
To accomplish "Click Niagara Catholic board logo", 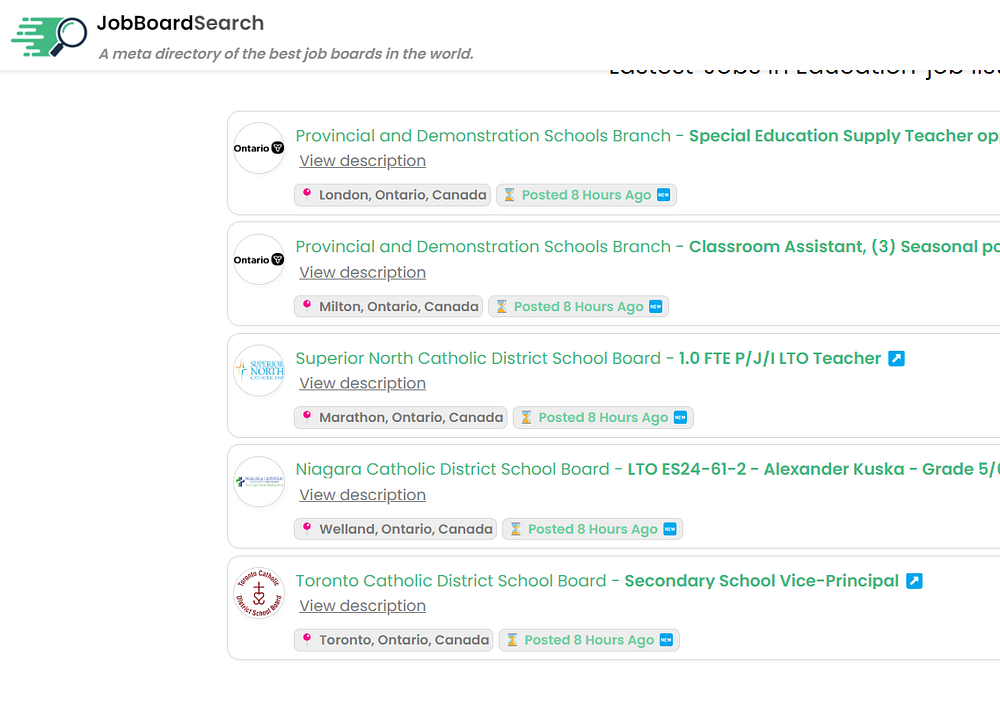I will pos(259,482).
